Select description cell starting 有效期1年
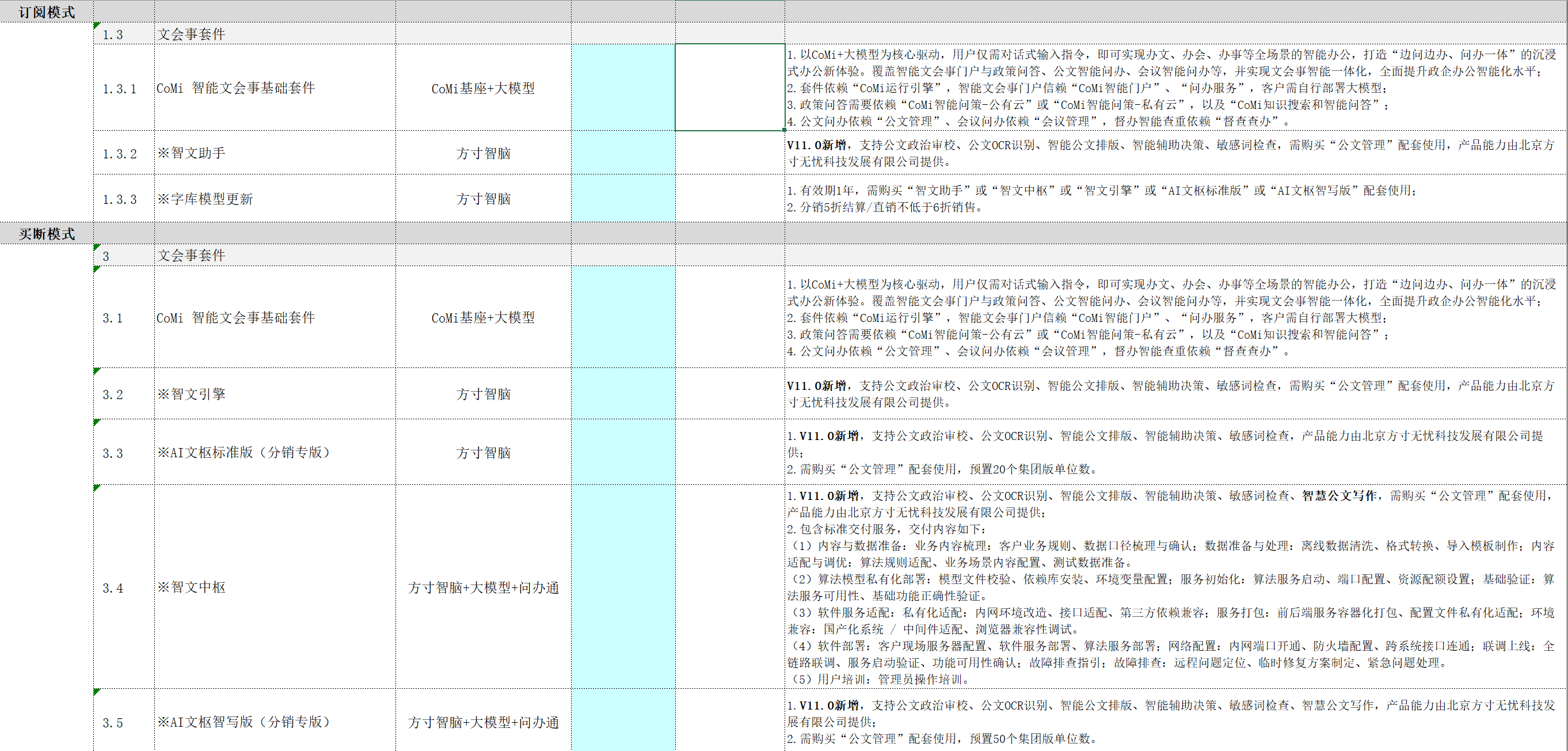This screenshot has height=751, width=1568. click(x=1176, y=199)
